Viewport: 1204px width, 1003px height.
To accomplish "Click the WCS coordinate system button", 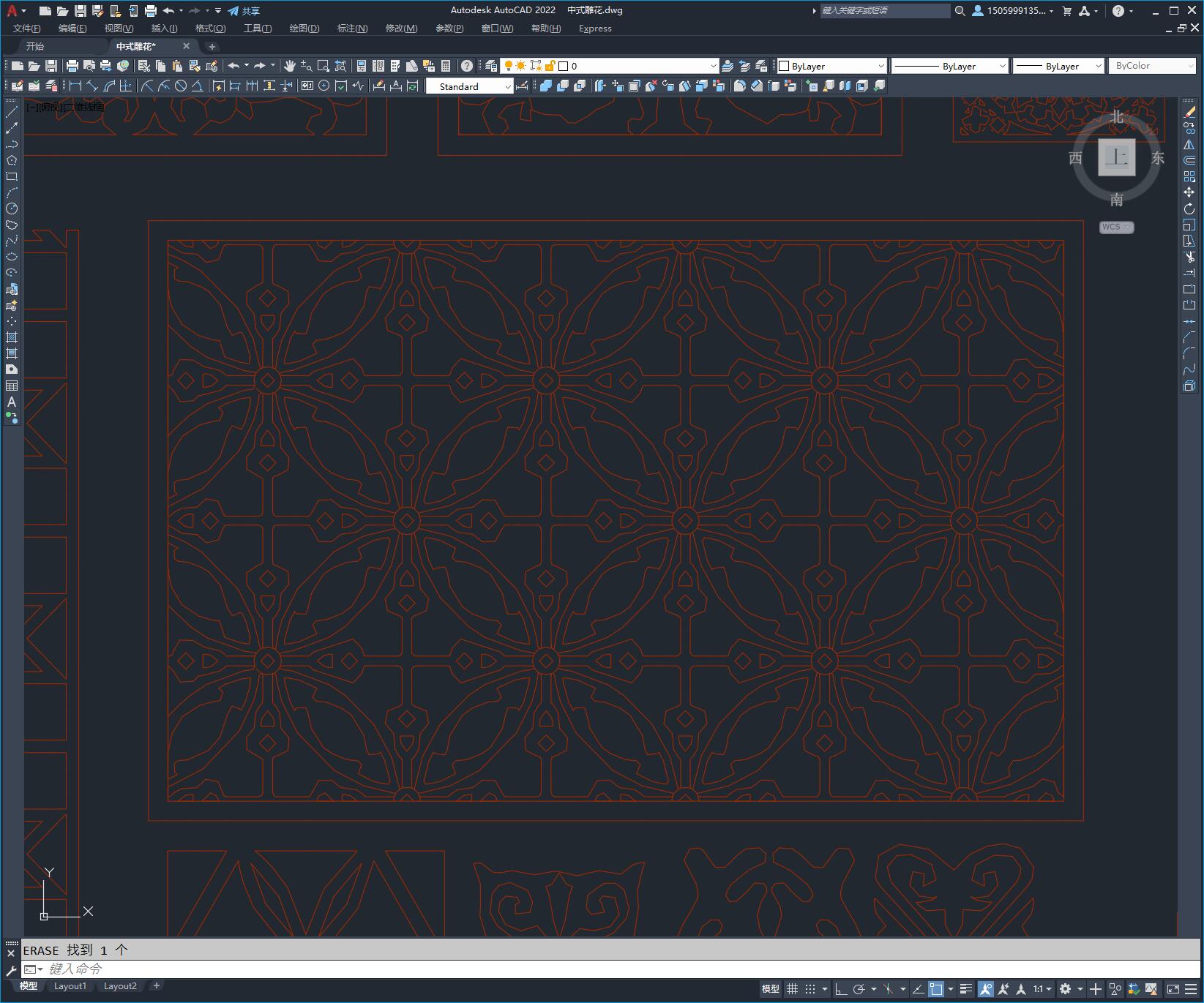I will coord(1115,227).
